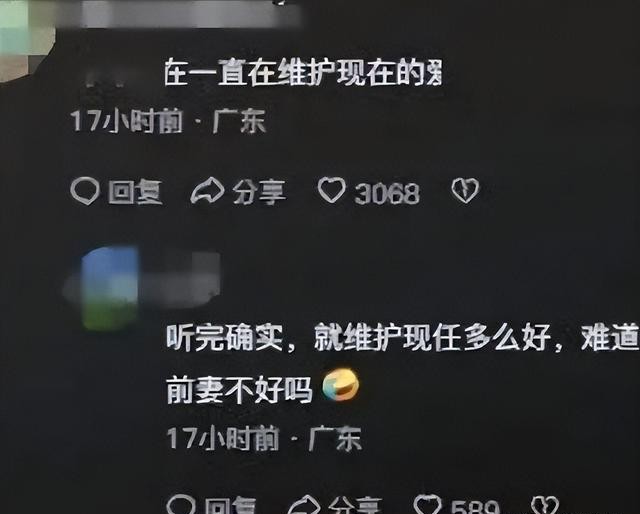Click the 分享 label under the first comment
Viewport: 640px width, 514px height.
(x=259, y=192)
